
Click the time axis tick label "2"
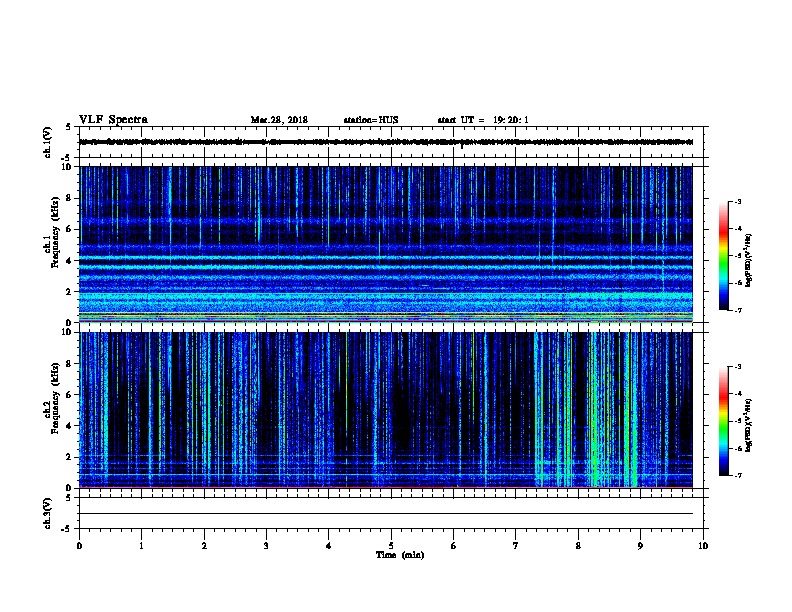point(204,545)
